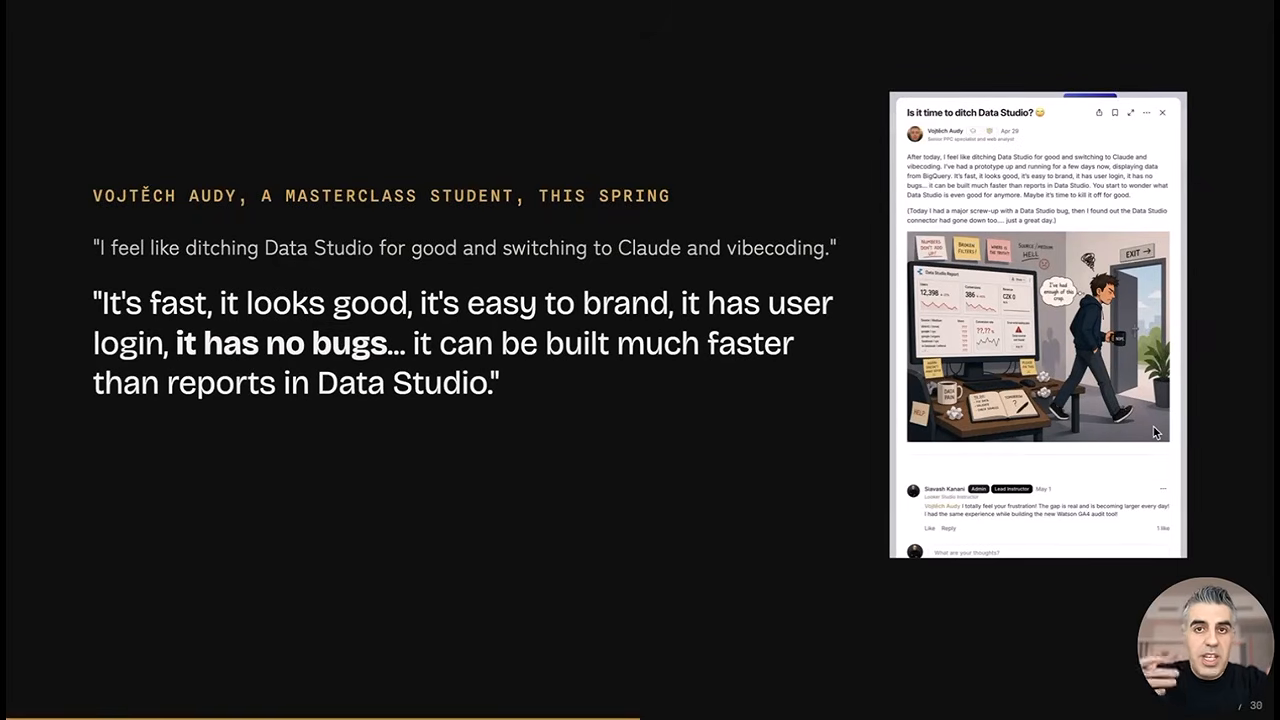Click the "Looker Studio Instructor" subtitle under Siavash Kanani
This screenshot has height=720, width=1280.
[952, 497]
